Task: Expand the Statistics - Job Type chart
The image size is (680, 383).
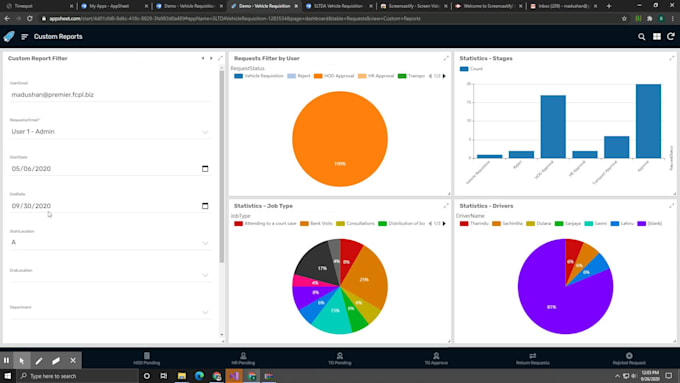Action: click(x=446, y=206)
